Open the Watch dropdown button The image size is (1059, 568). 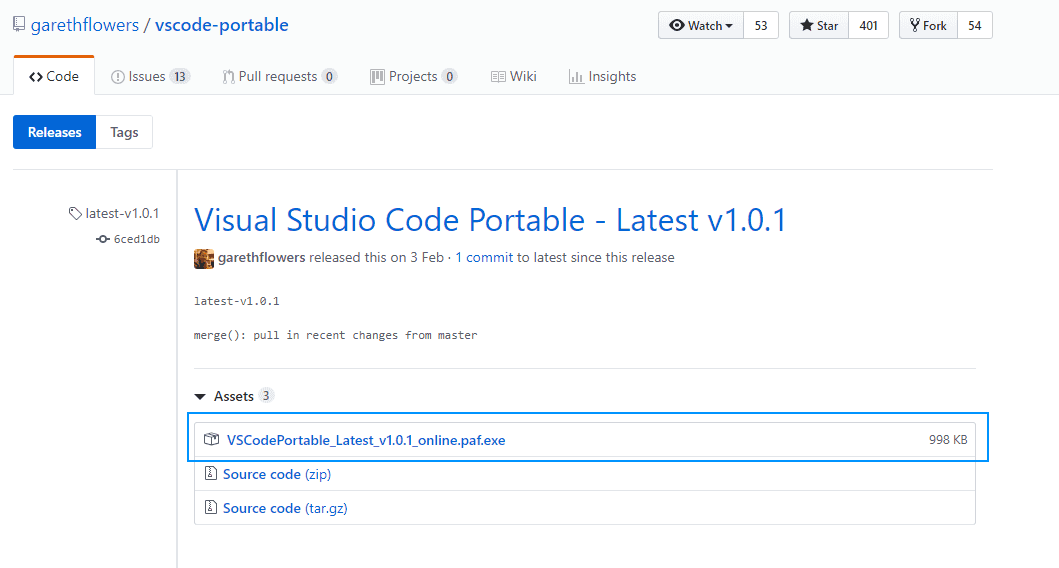click(x=701, y=26)
